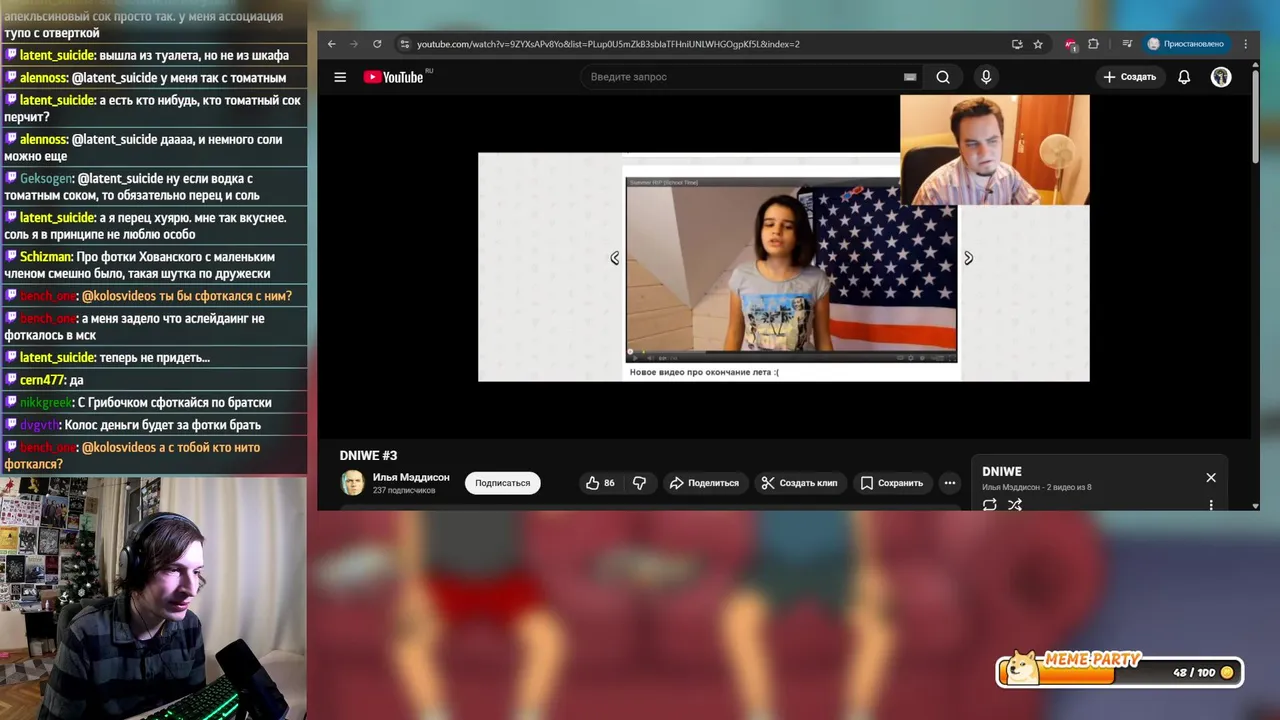The height and width of the screenshot is (720, 1280).
Task: Click the Создать клип button
Action: (799, 483)
